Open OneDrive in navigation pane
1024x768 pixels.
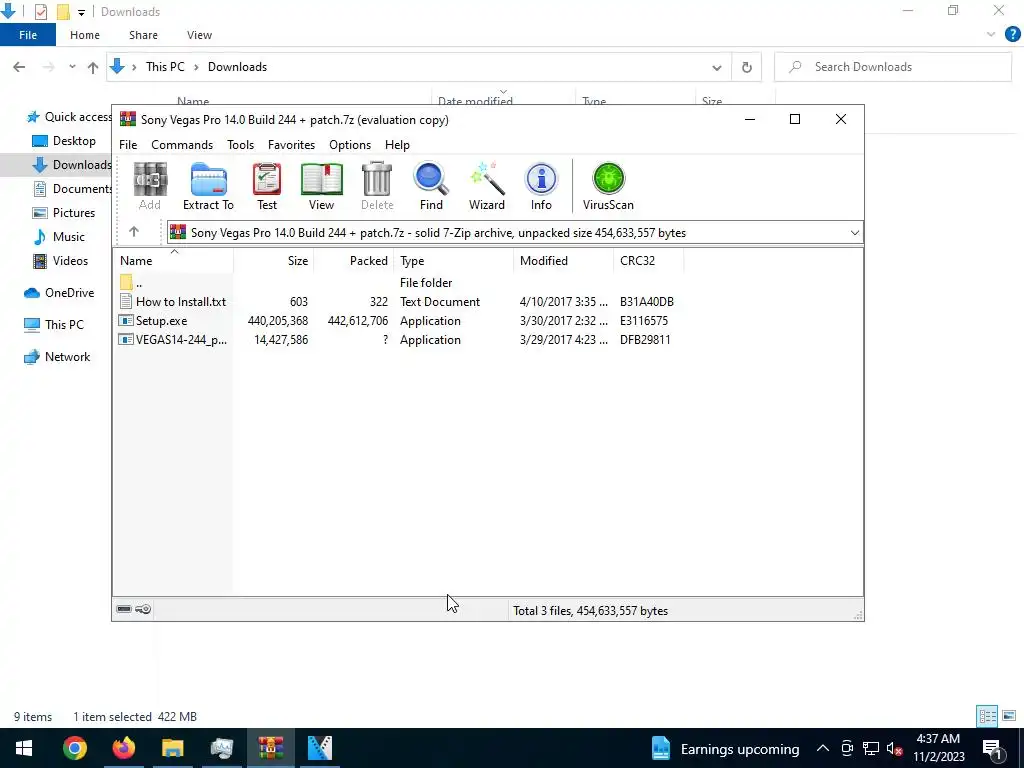coord(59,293)
